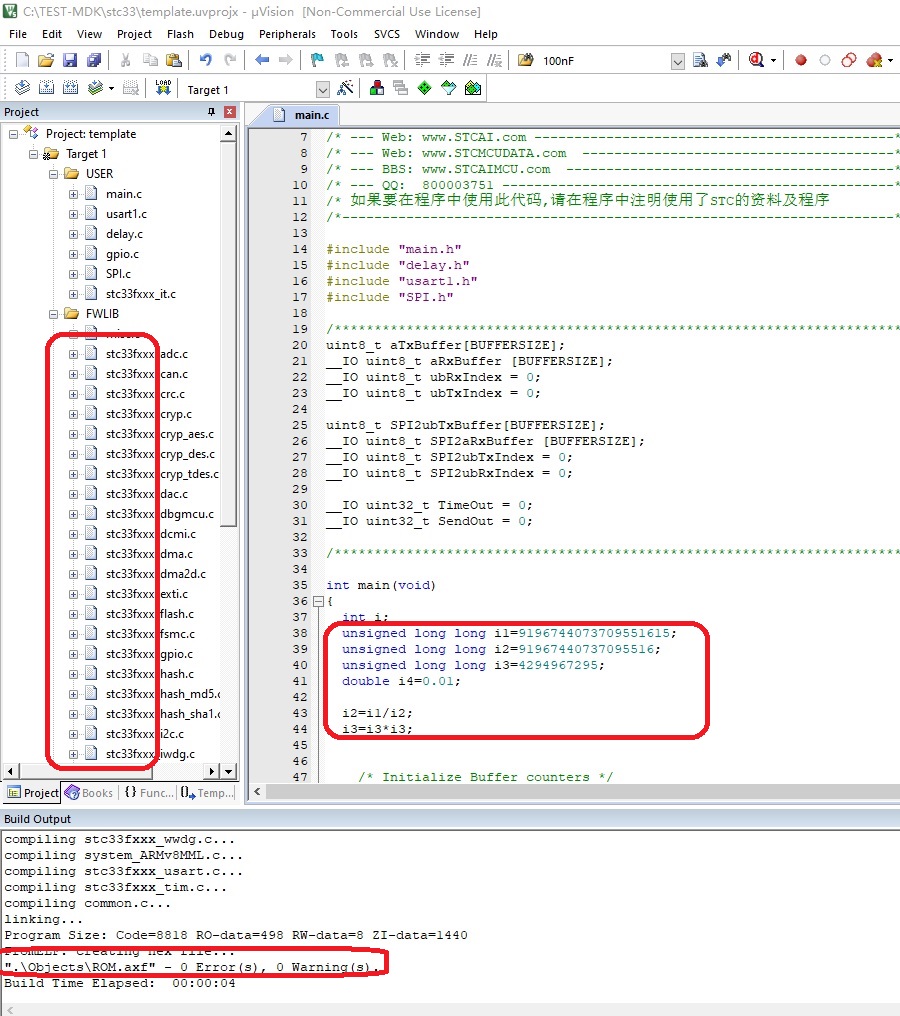Image resolution: width=900 pixels, height=1016 pixels.
Task: Indent the selected lines
Action: pyautogui.click(x=422, y=60)
